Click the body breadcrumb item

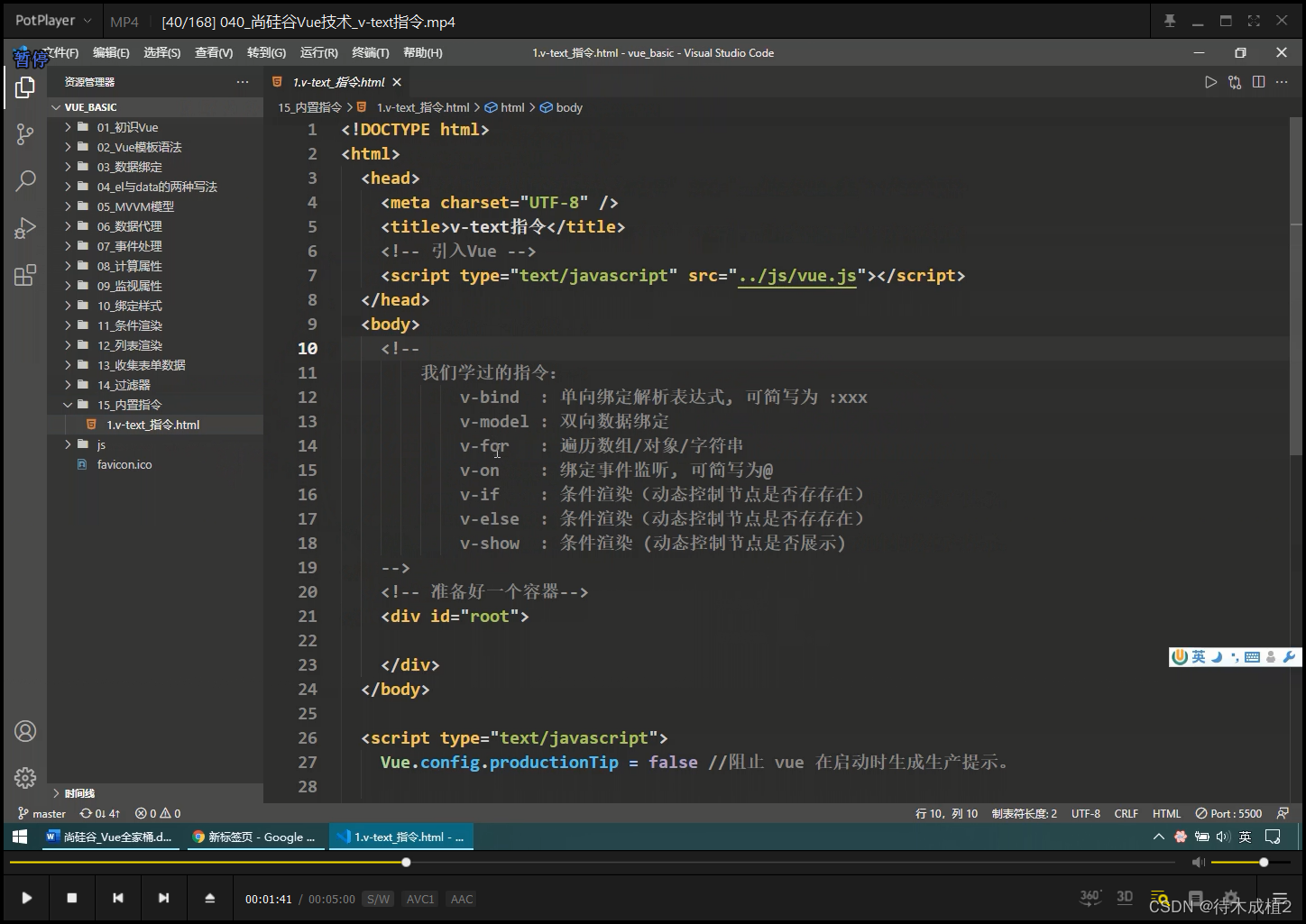point(561,107)
